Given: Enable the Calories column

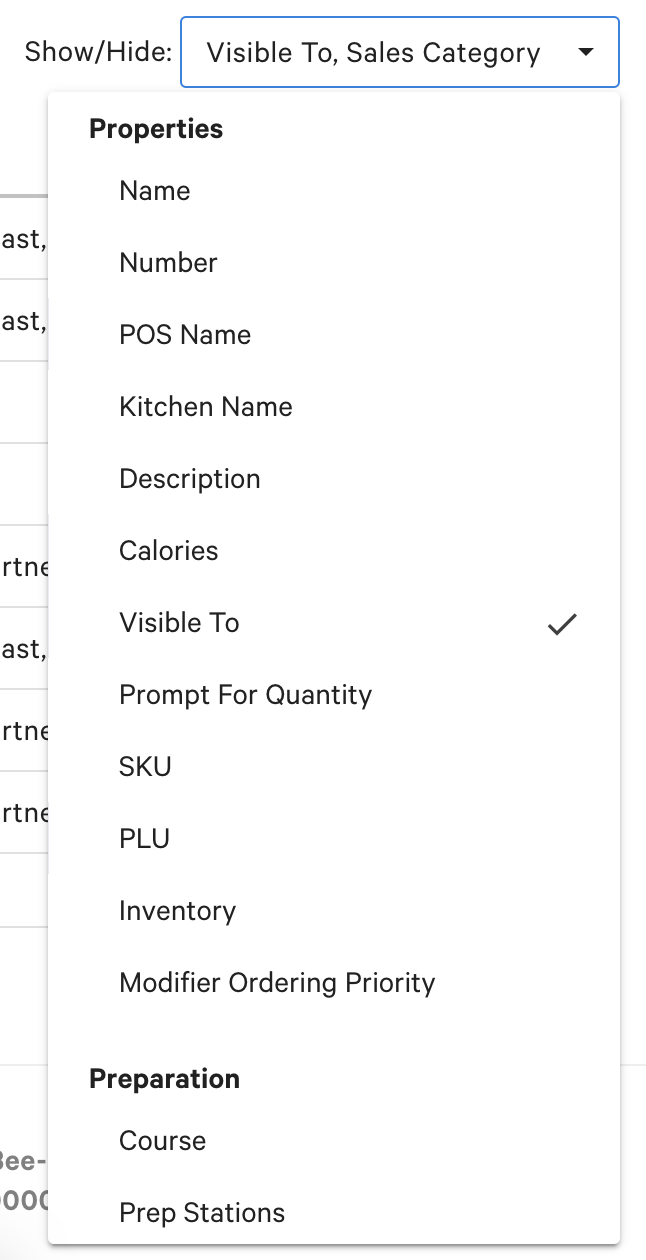Looking at the screenshot, I should pos(169,551).
